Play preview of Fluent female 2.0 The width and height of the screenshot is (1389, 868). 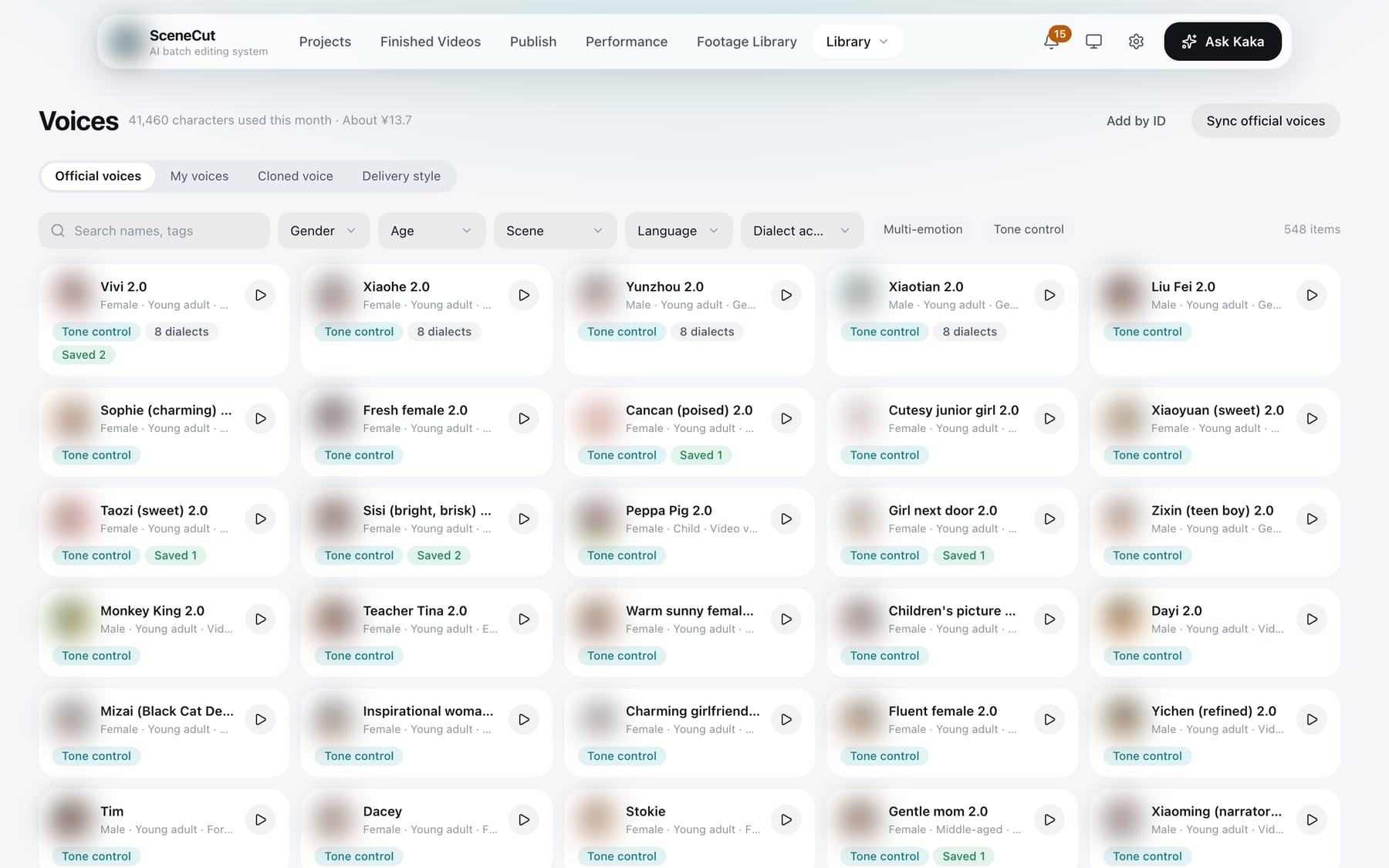(x=1049, y=719)
